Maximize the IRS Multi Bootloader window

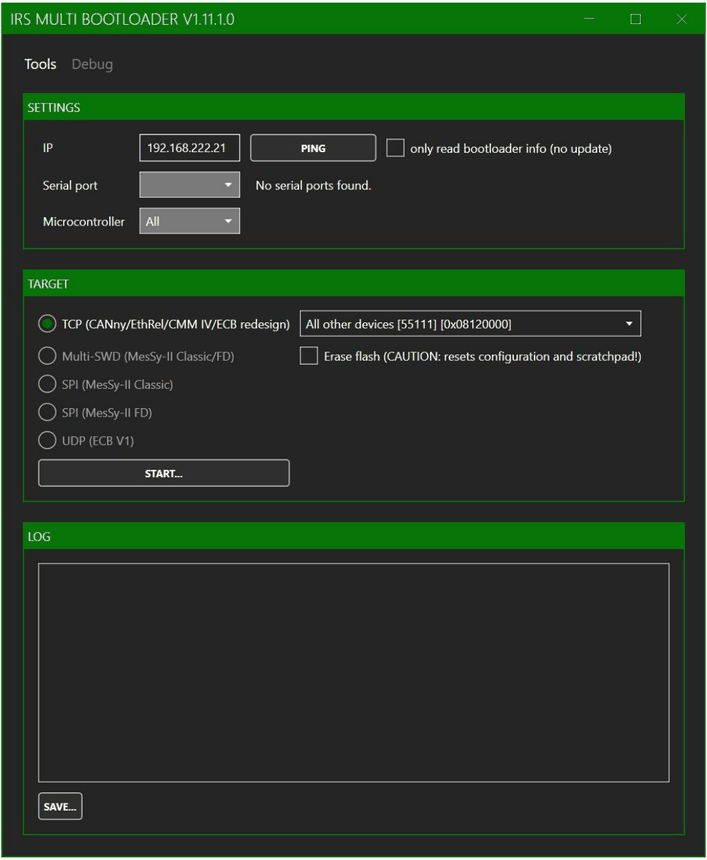635,19
